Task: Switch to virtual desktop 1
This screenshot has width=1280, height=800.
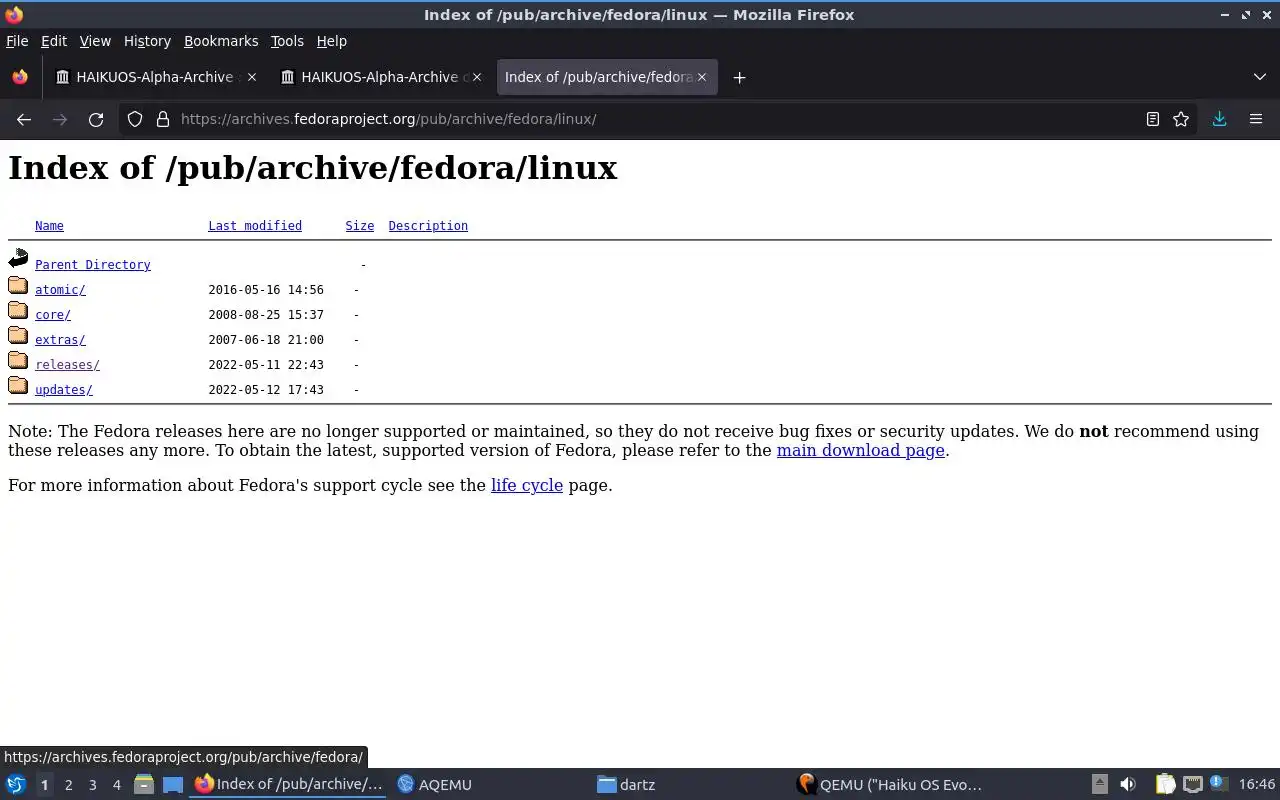Action: (44, 785)
